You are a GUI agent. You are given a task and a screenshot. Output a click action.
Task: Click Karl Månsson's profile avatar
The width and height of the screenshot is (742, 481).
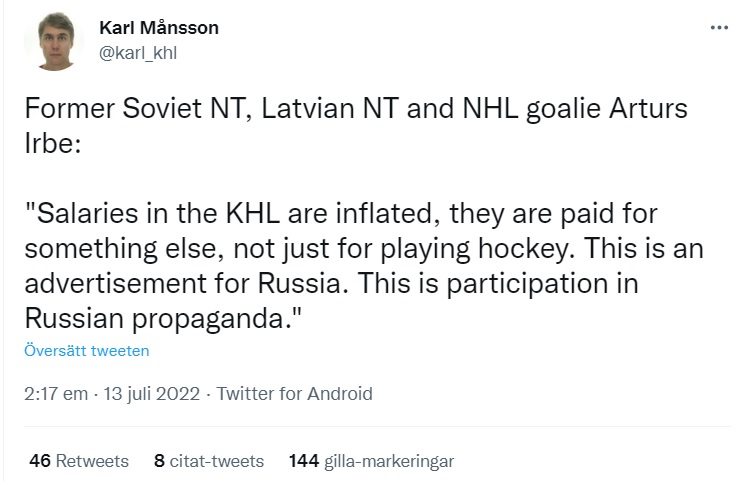[54, 41]
